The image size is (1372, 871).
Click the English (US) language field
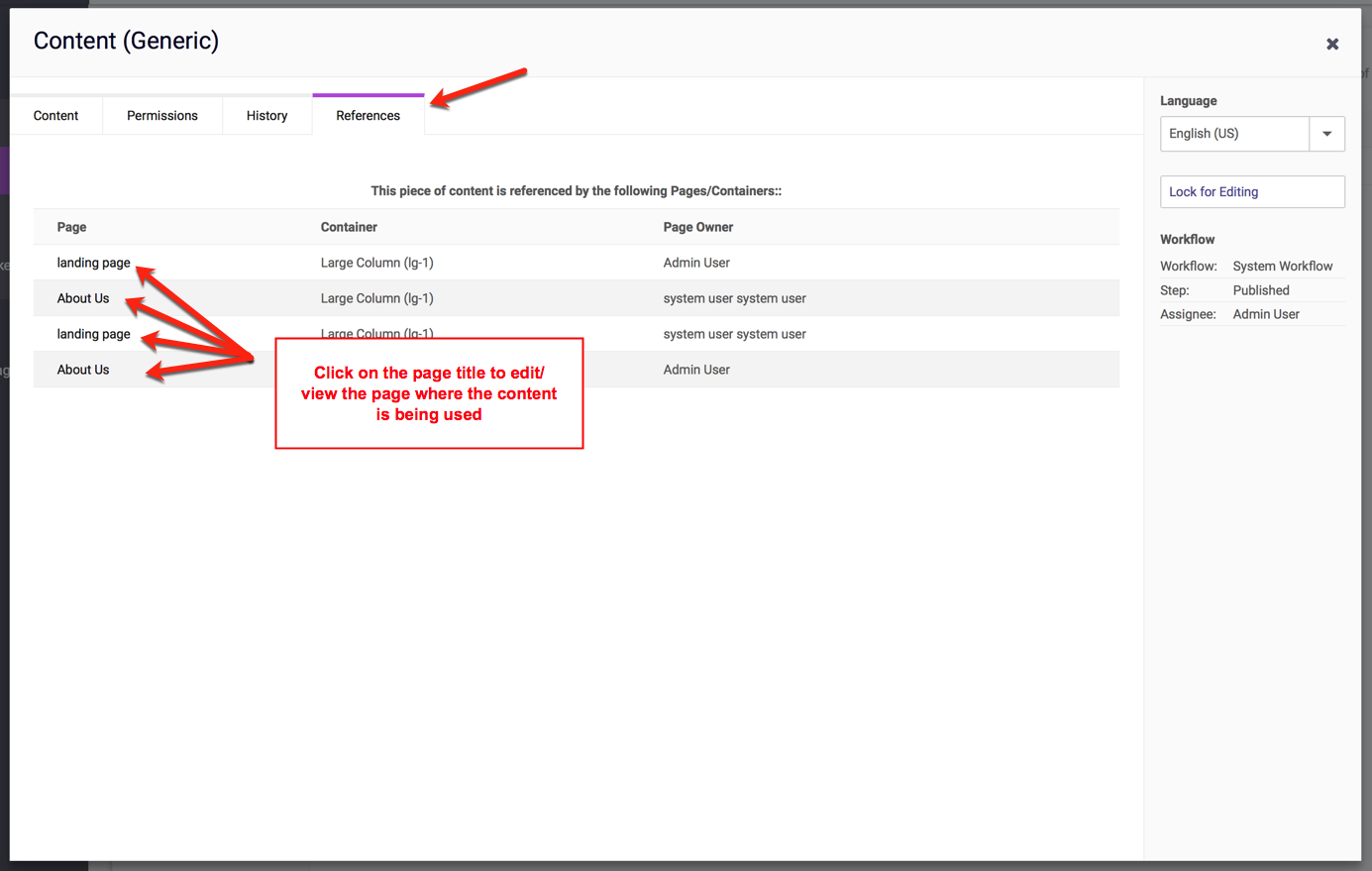coord(1234,134)
